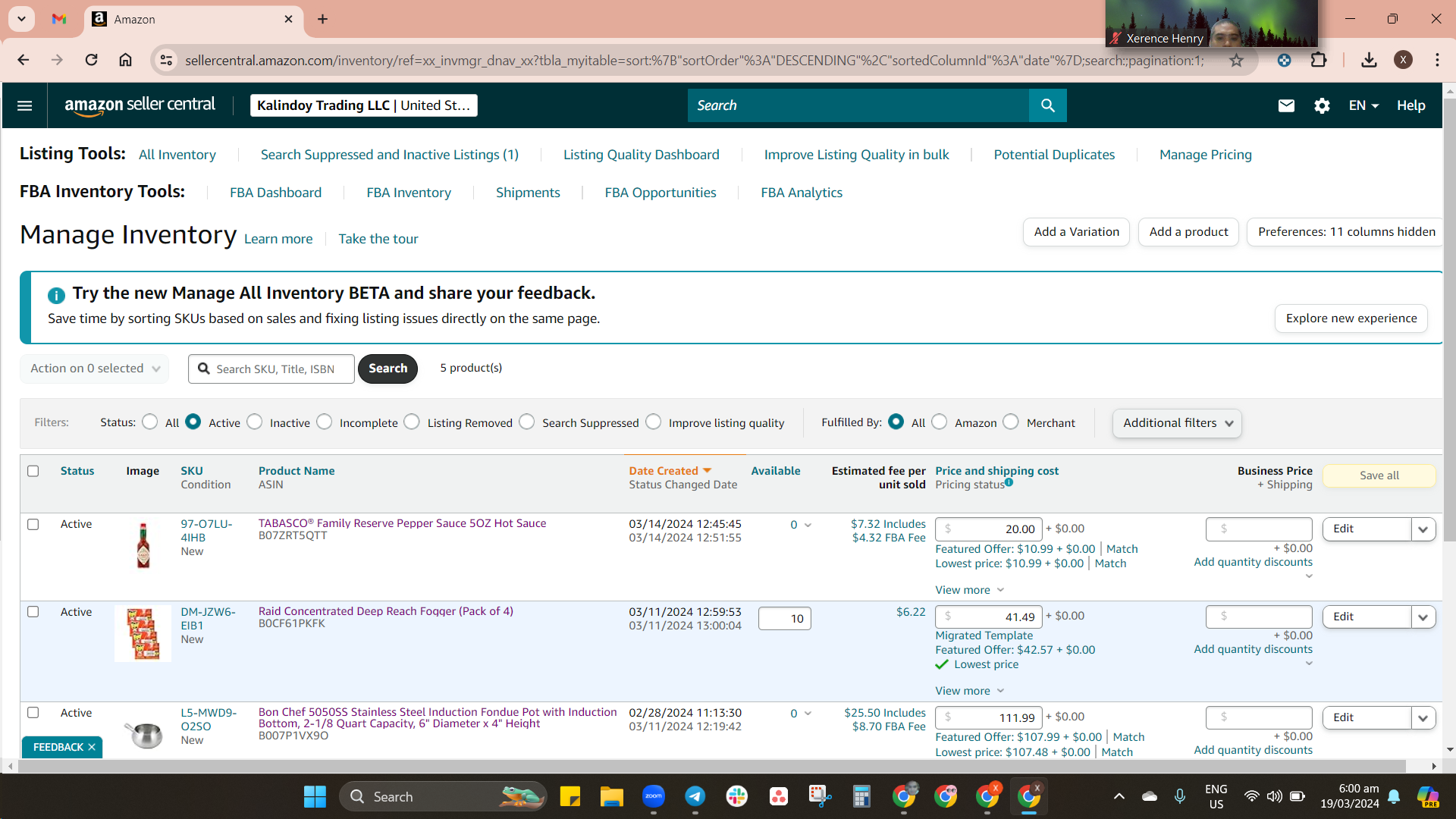Expand the Additional filters dropdown

(x=1177, y=423)
